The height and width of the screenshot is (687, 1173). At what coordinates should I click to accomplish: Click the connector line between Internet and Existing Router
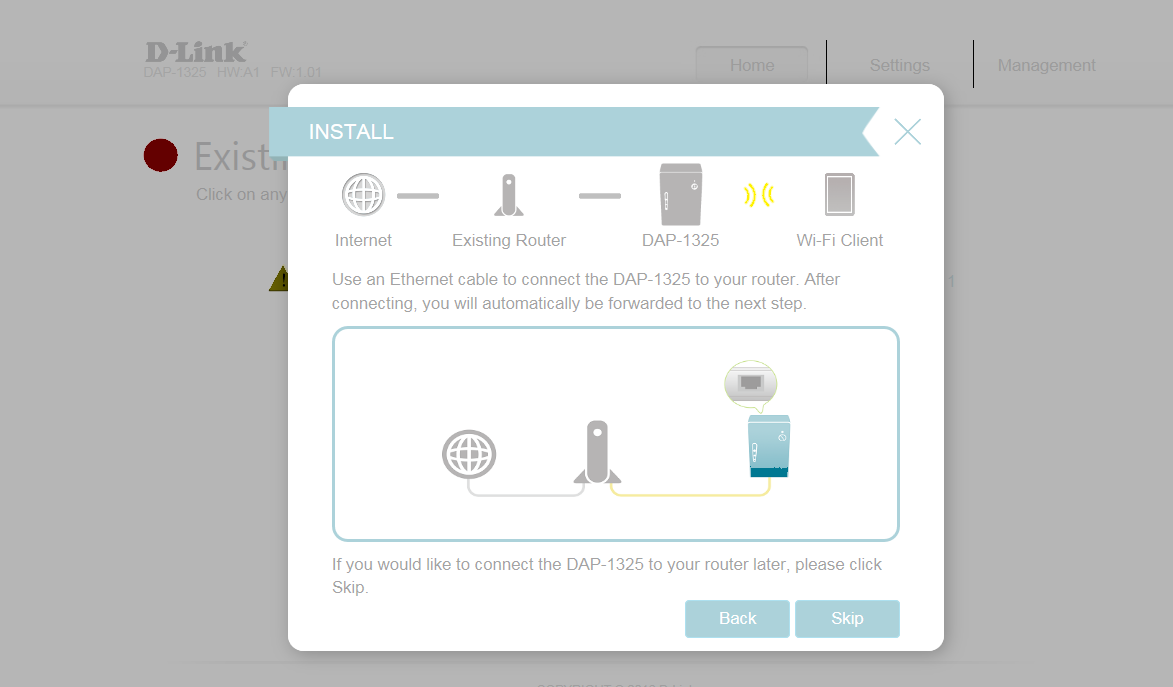pos(417,196)
